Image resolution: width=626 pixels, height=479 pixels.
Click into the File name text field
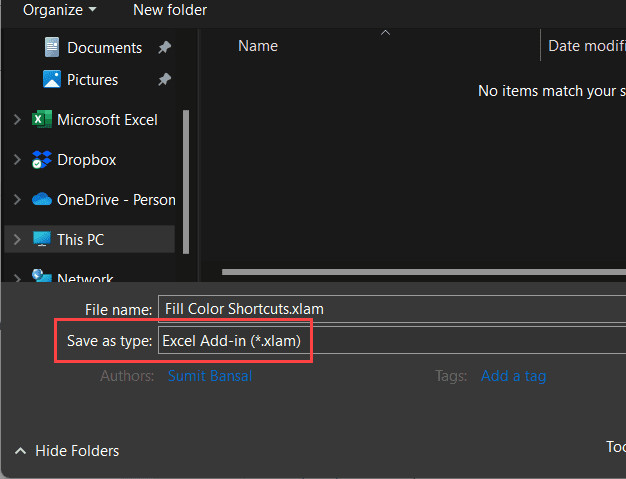(390, 309)
